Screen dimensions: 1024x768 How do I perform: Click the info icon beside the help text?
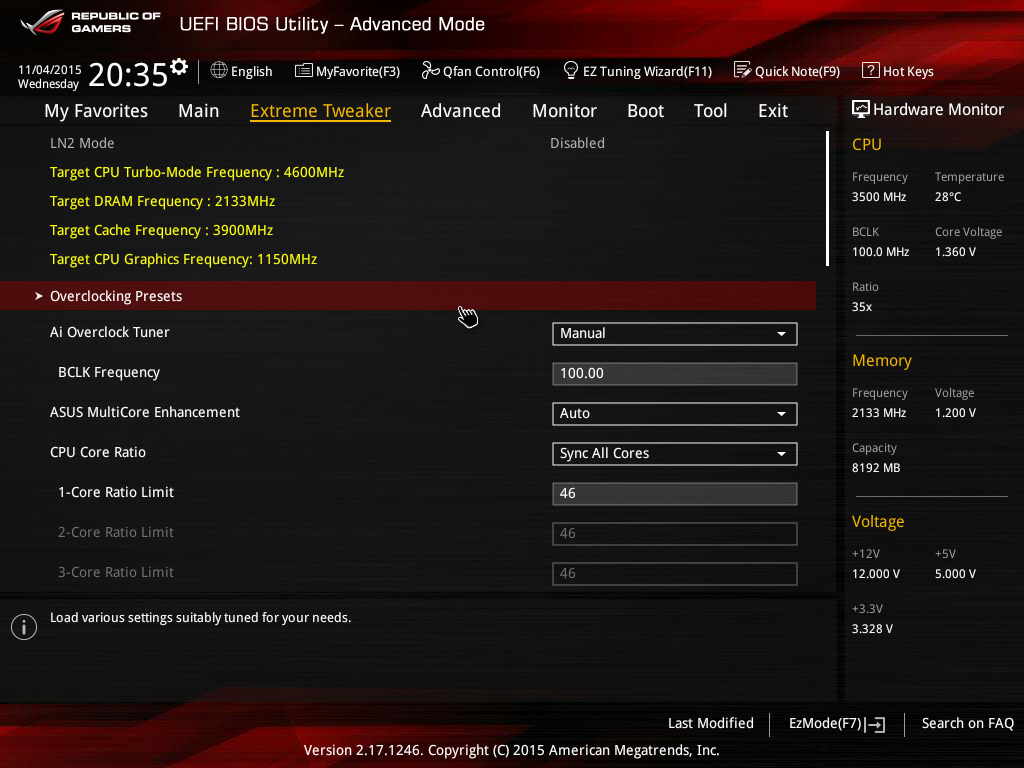pyautogui.click(x=24, y=627)
